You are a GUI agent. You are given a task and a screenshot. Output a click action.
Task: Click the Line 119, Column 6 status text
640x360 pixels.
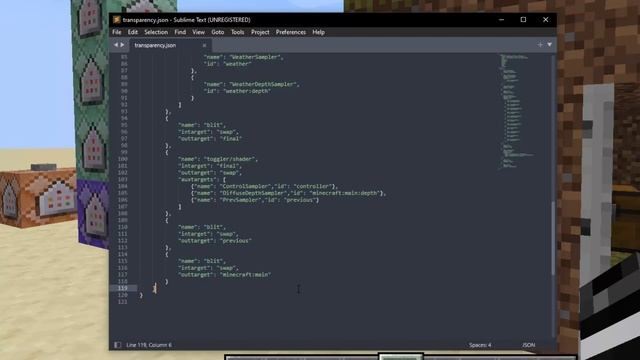(149, 345)
